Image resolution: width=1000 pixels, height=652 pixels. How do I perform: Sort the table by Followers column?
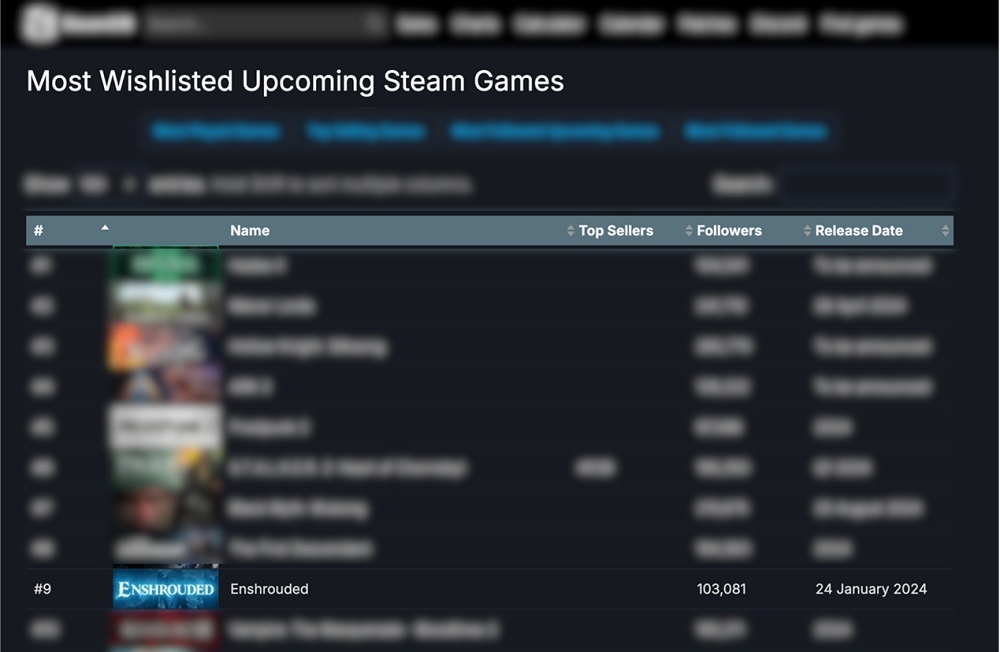pyautogui.click(x=729, y=231)
